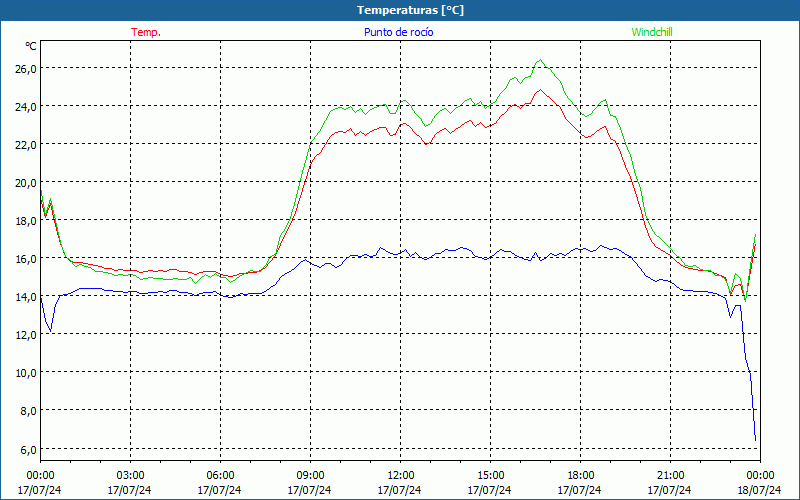This screenshot has height=500, width=800.
Task: Click the '21:00' time axis label
Action: [x=670, y=476]
